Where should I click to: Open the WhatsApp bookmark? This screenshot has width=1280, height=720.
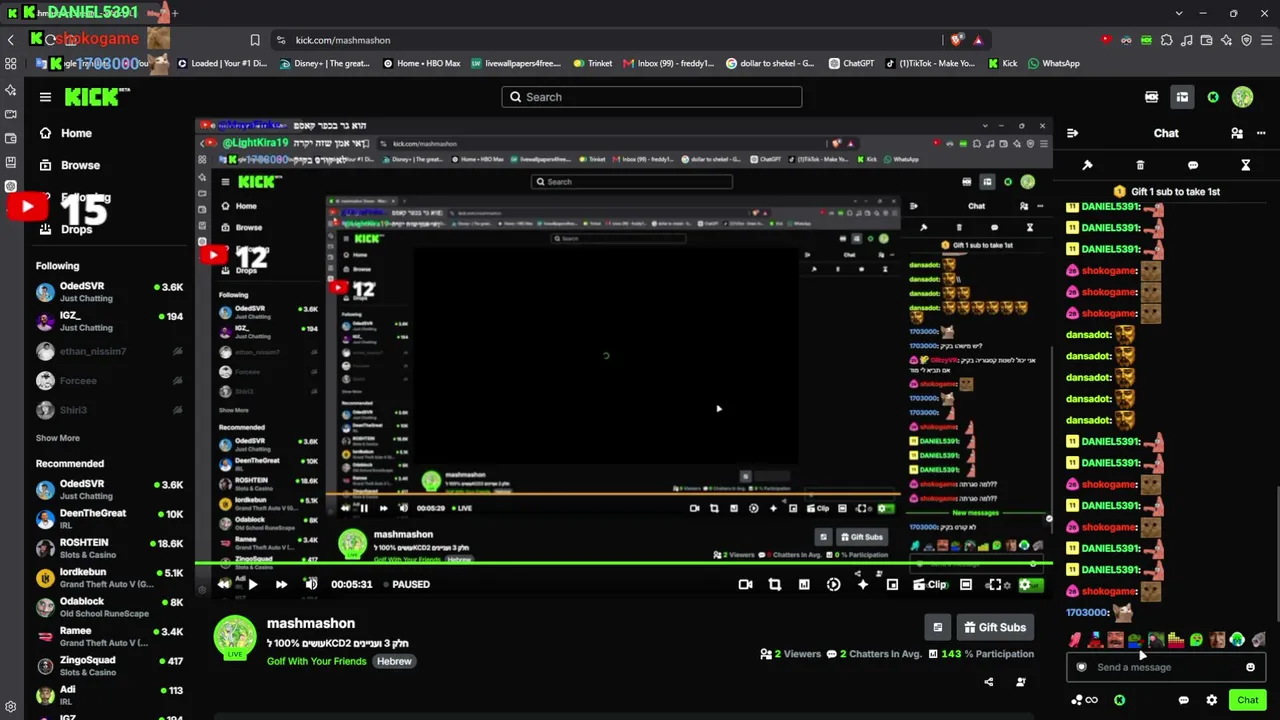(x=1053, y=63)
